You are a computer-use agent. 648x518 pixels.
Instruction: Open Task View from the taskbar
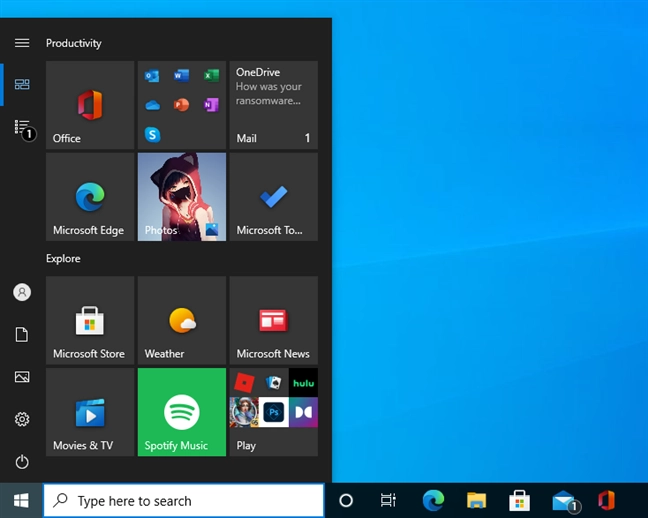(388, 500)
